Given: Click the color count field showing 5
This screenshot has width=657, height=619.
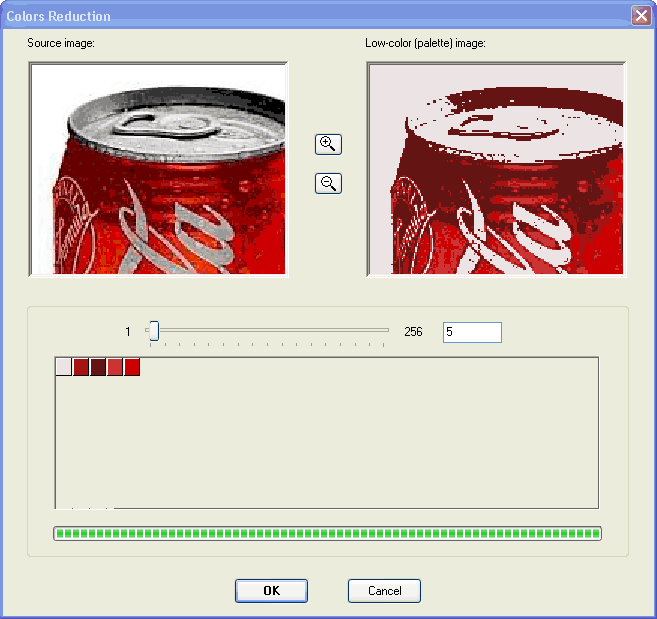Looking at the screenshot, I should click(471, 332).
